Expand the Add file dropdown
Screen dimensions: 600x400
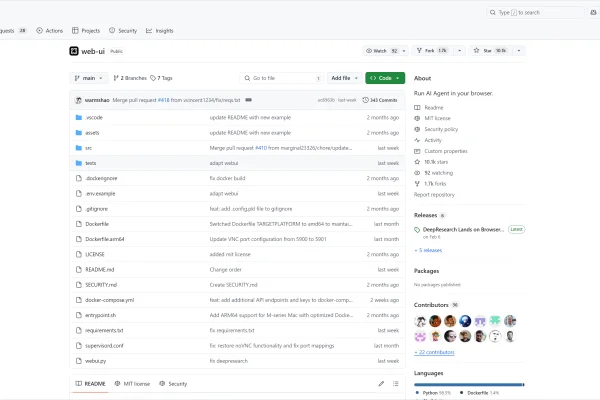[344, 78]
